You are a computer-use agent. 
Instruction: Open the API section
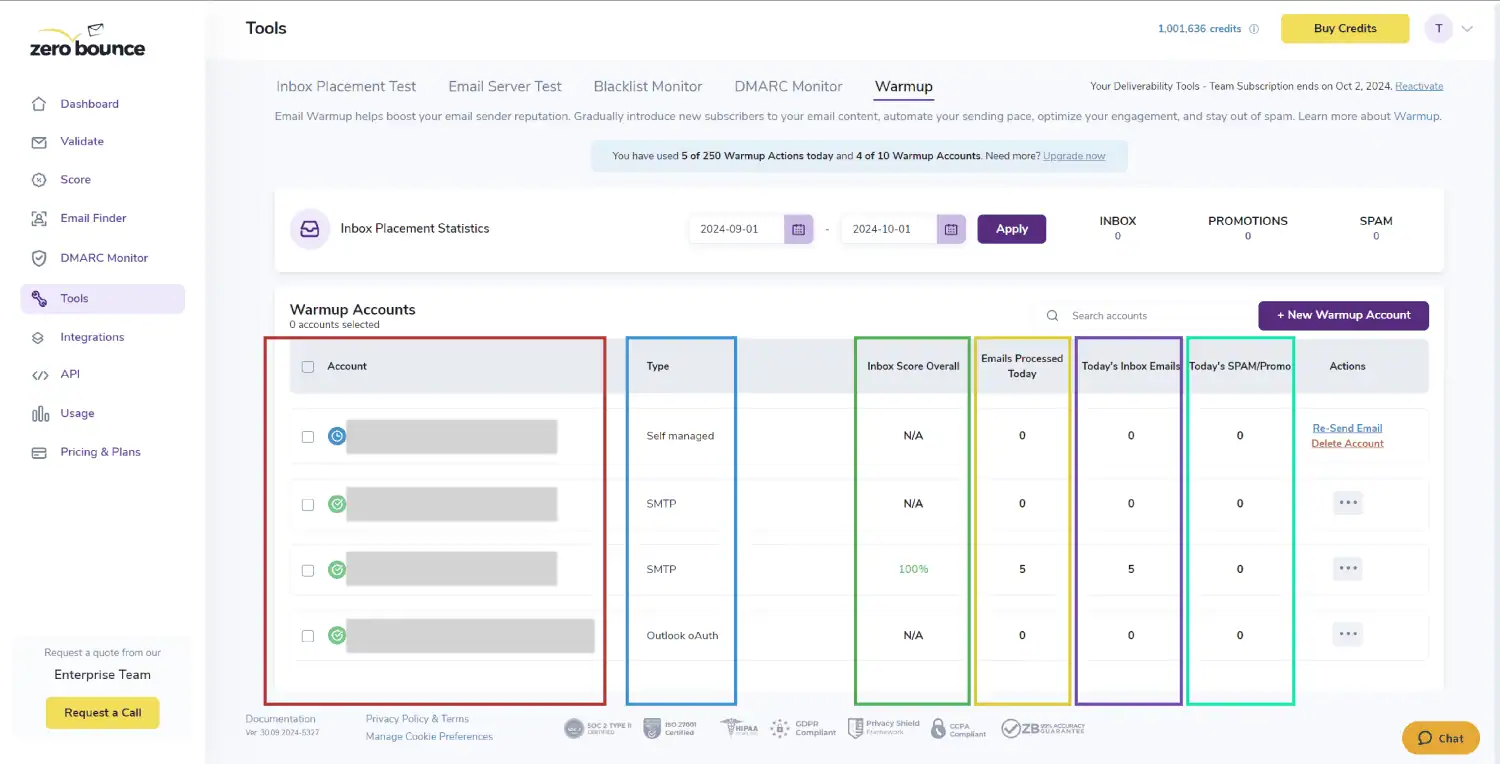(x=70, y=374)
